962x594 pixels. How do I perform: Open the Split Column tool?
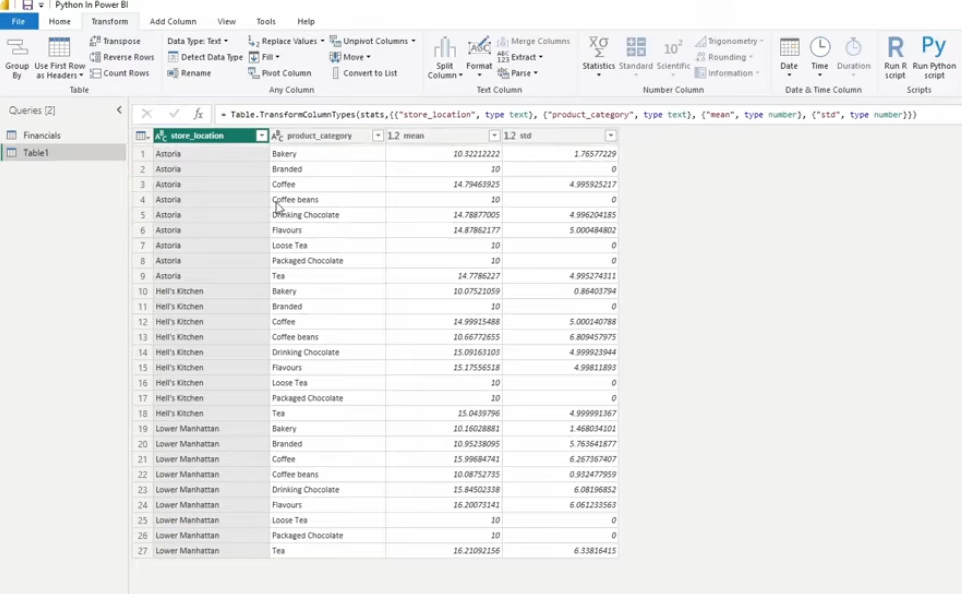click(445, 58)
